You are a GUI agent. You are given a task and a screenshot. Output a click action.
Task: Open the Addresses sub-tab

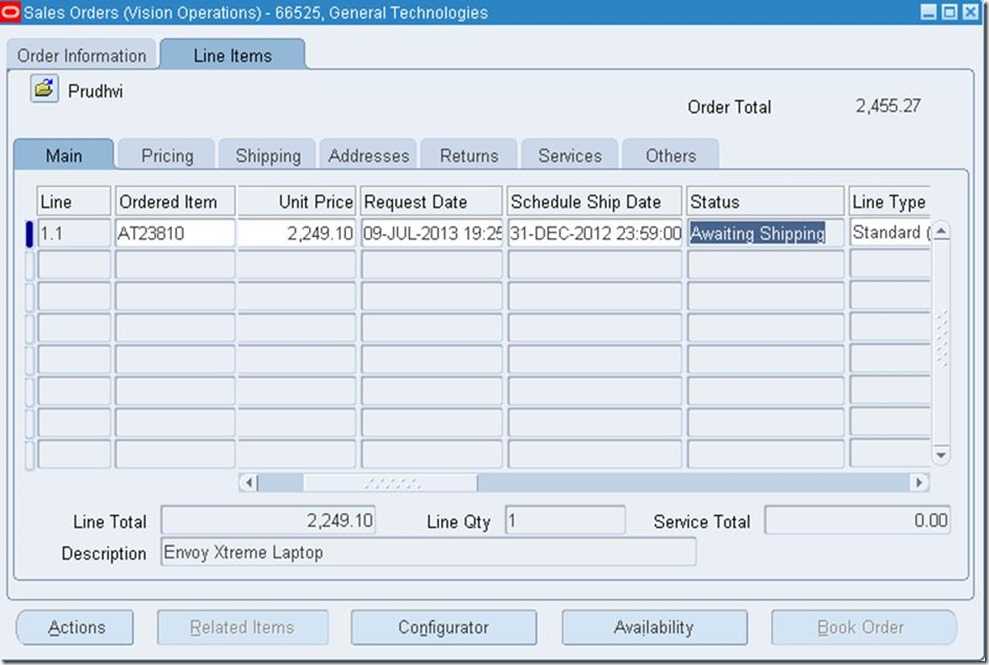coord(368,155)
